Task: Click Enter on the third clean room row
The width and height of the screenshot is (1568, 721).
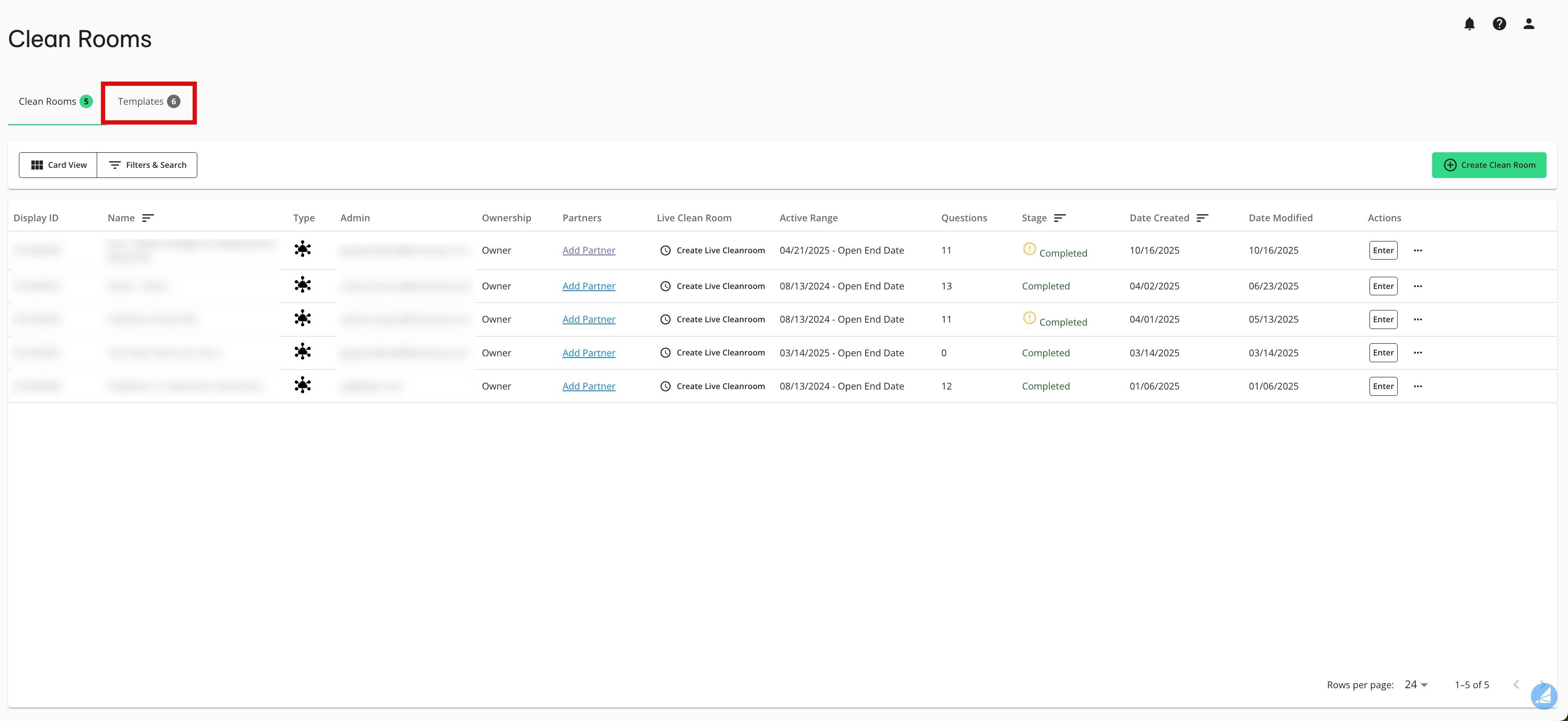Action: tap(1383, 319)
